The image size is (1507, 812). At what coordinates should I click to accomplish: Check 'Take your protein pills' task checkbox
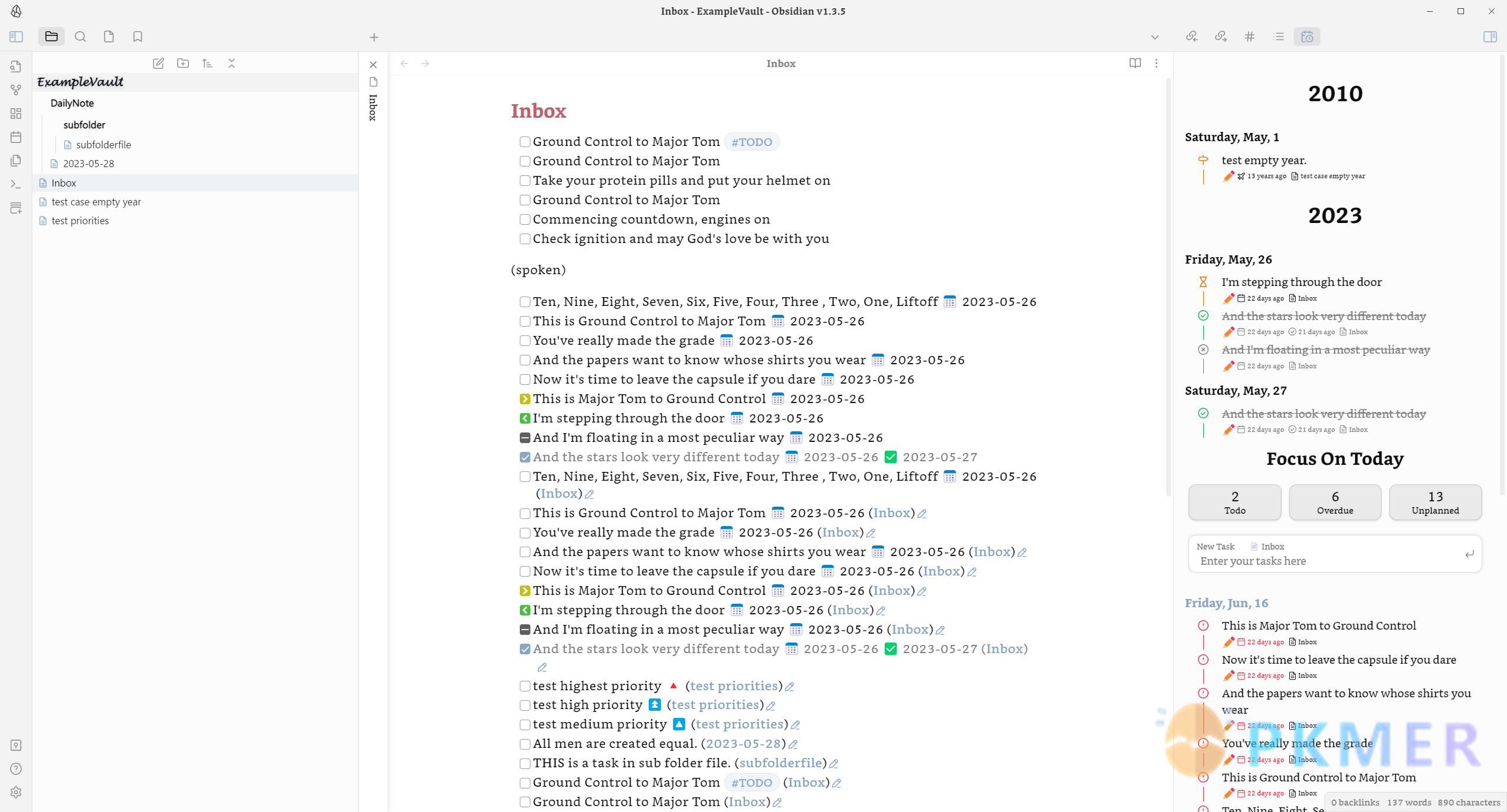525,181
